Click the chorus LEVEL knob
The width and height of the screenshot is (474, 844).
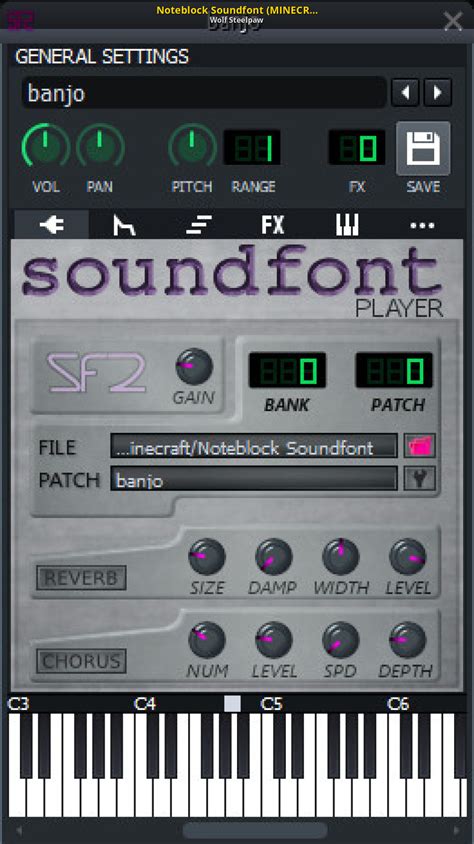(273, 640)
